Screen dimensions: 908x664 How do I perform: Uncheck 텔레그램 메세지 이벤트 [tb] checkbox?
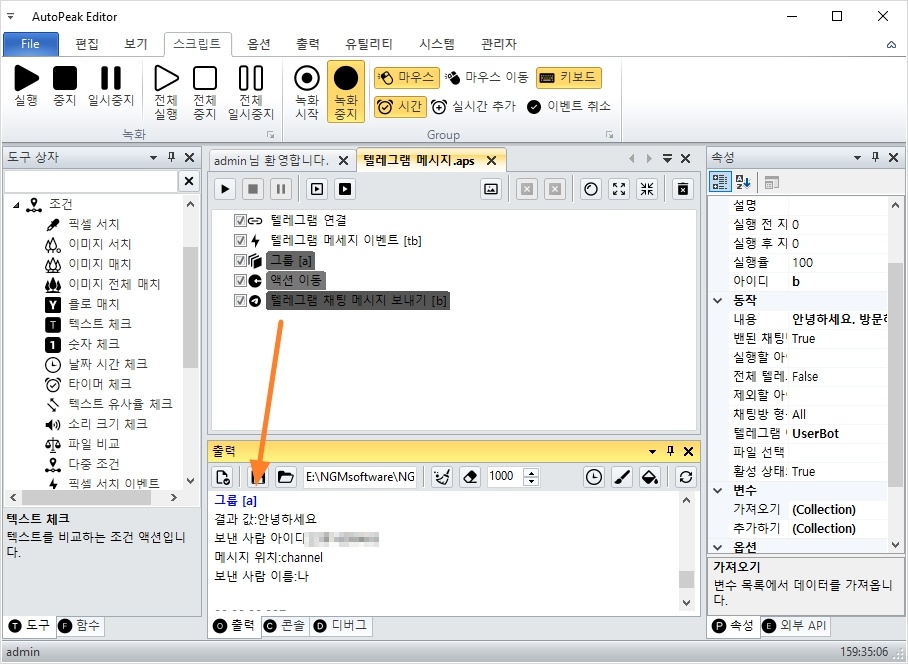pos(240,240)
